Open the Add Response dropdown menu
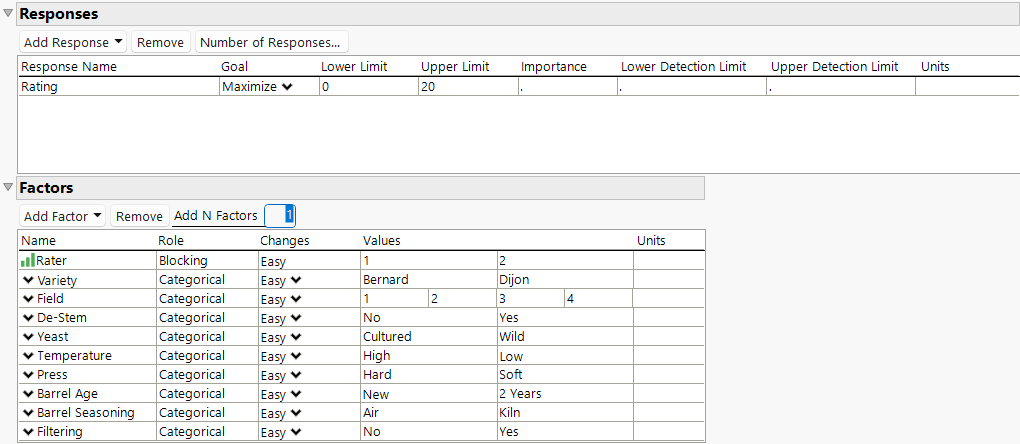The height and width of the screenshot is (444, 1020). coord(73,42)
